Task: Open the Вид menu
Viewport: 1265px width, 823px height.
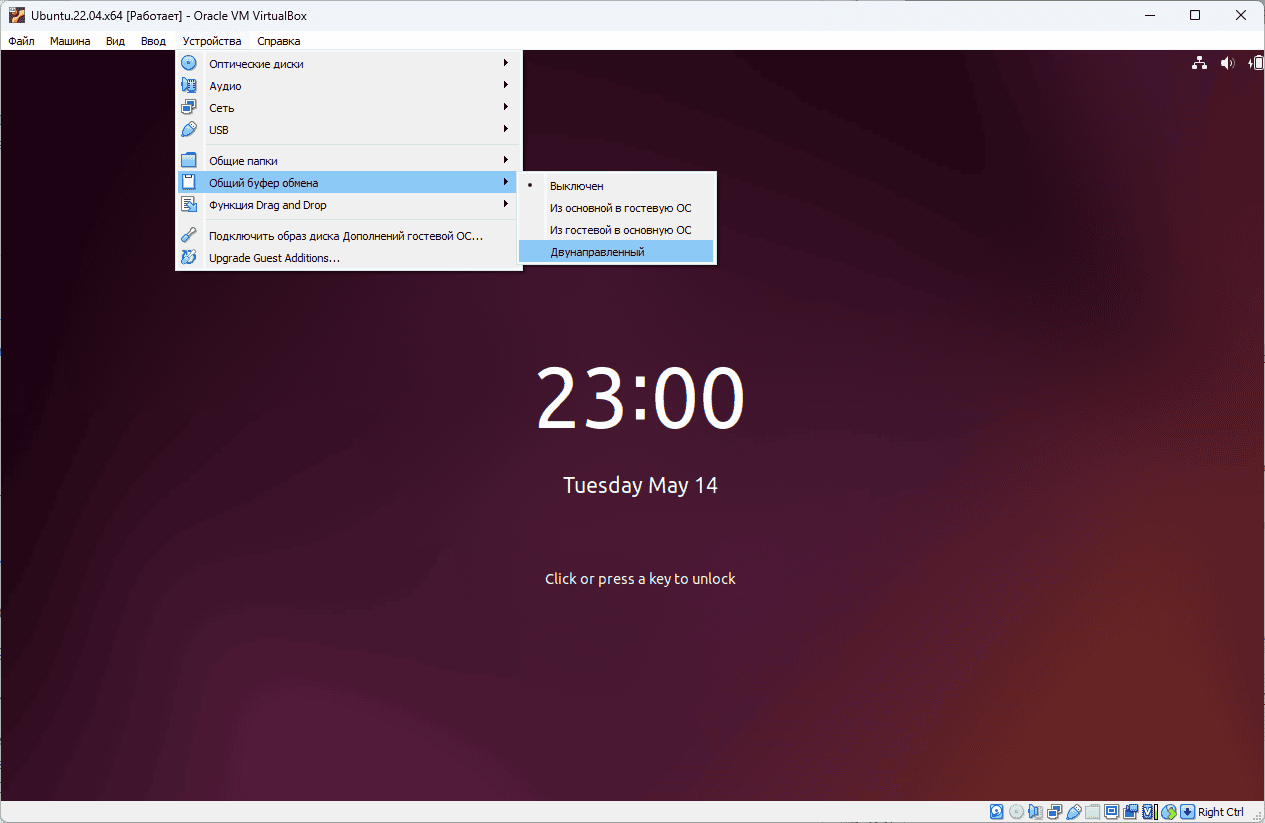Action: point(115,41)
